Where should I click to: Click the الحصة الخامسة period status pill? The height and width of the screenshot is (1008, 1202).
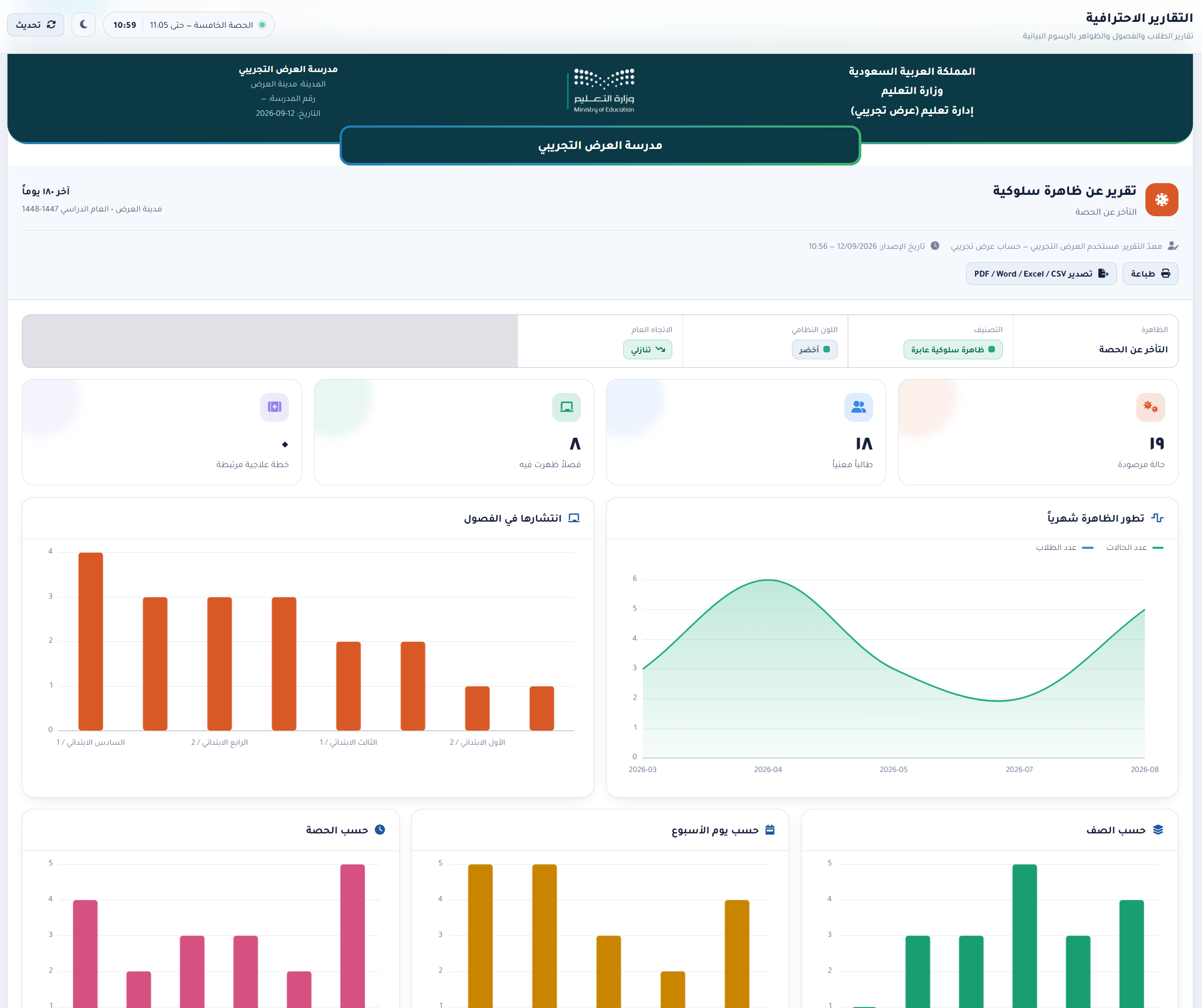[189, 25]
